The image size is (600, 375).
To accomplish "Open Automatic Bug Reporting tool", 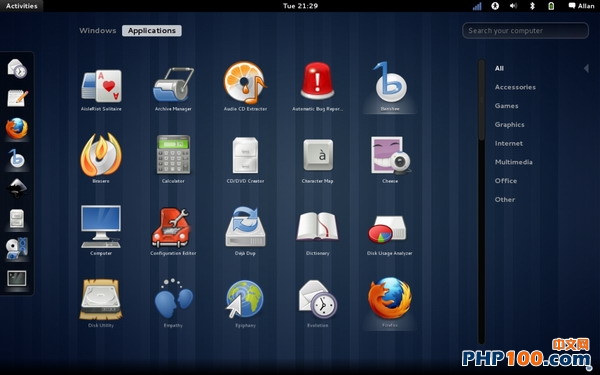I will pos(317,86).
